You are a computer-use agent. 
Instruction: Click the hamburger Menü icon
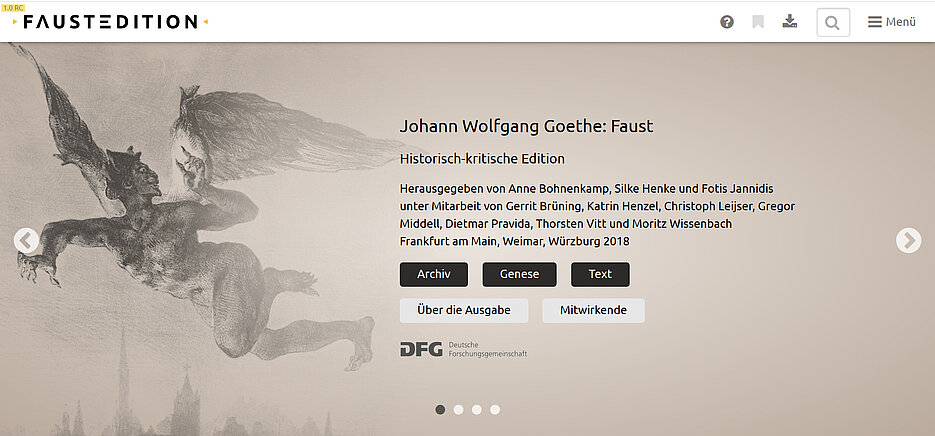coord(874,22)
